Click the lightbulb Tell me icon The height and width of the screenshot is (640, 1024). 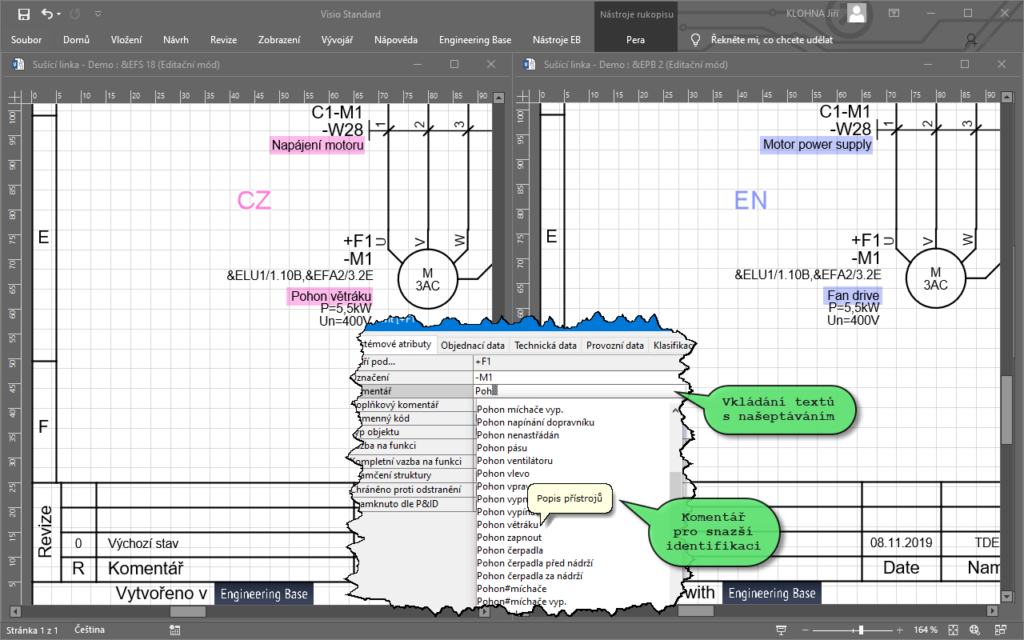coord(697,40)
